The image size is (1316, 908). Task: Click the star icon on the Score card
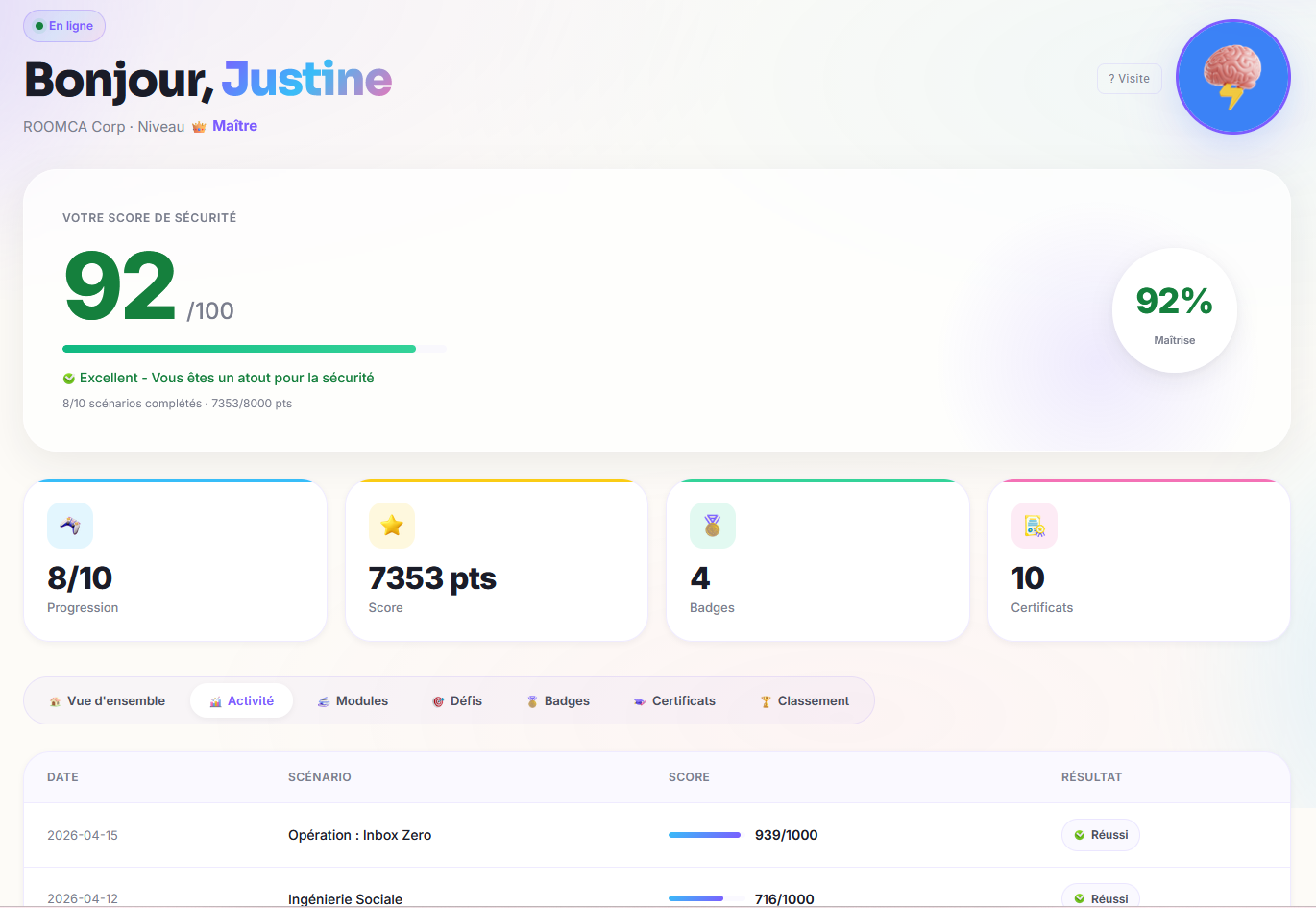click(392, 526)
